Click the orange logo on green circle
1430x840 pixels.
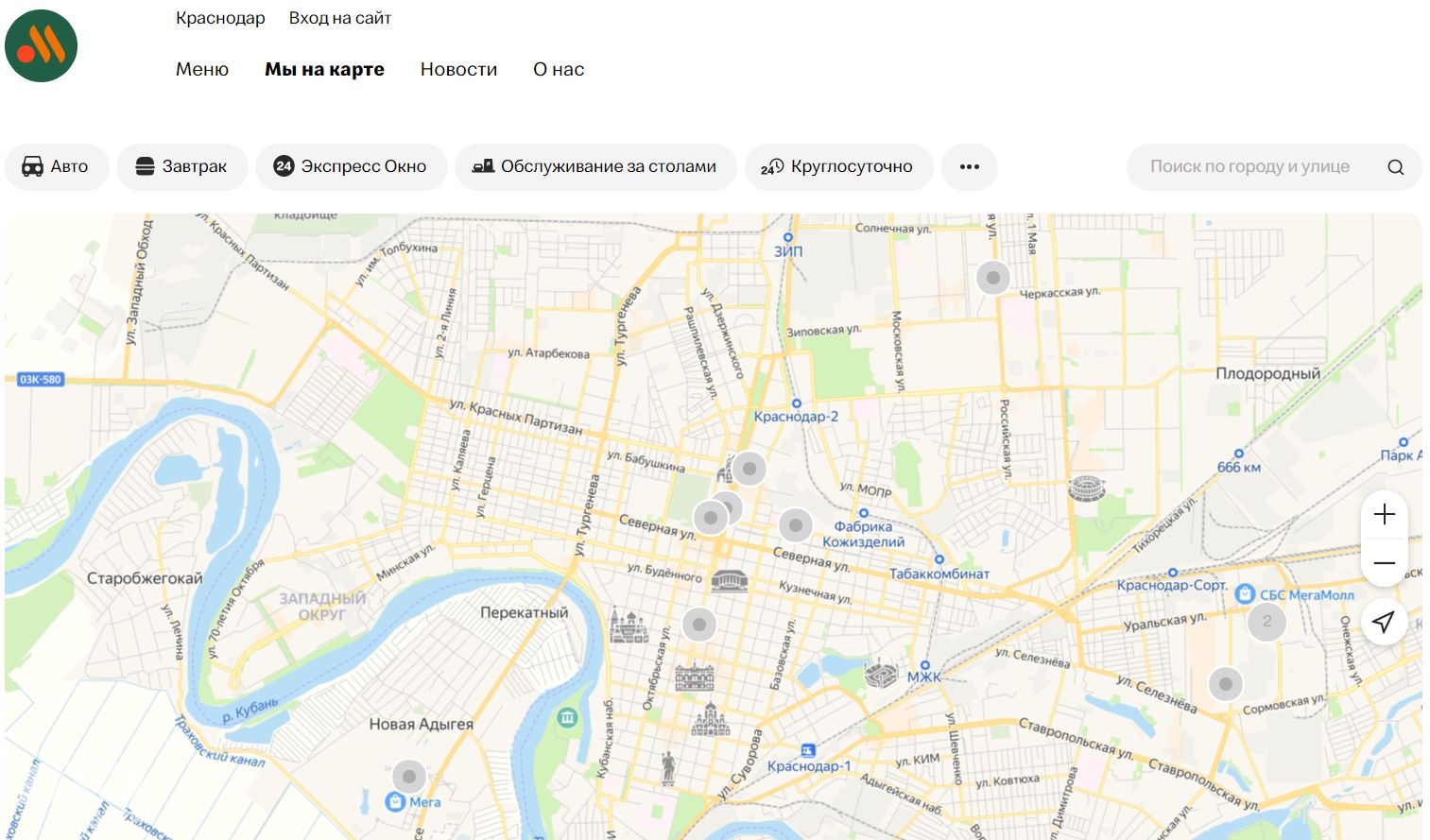tap(41, 46)
